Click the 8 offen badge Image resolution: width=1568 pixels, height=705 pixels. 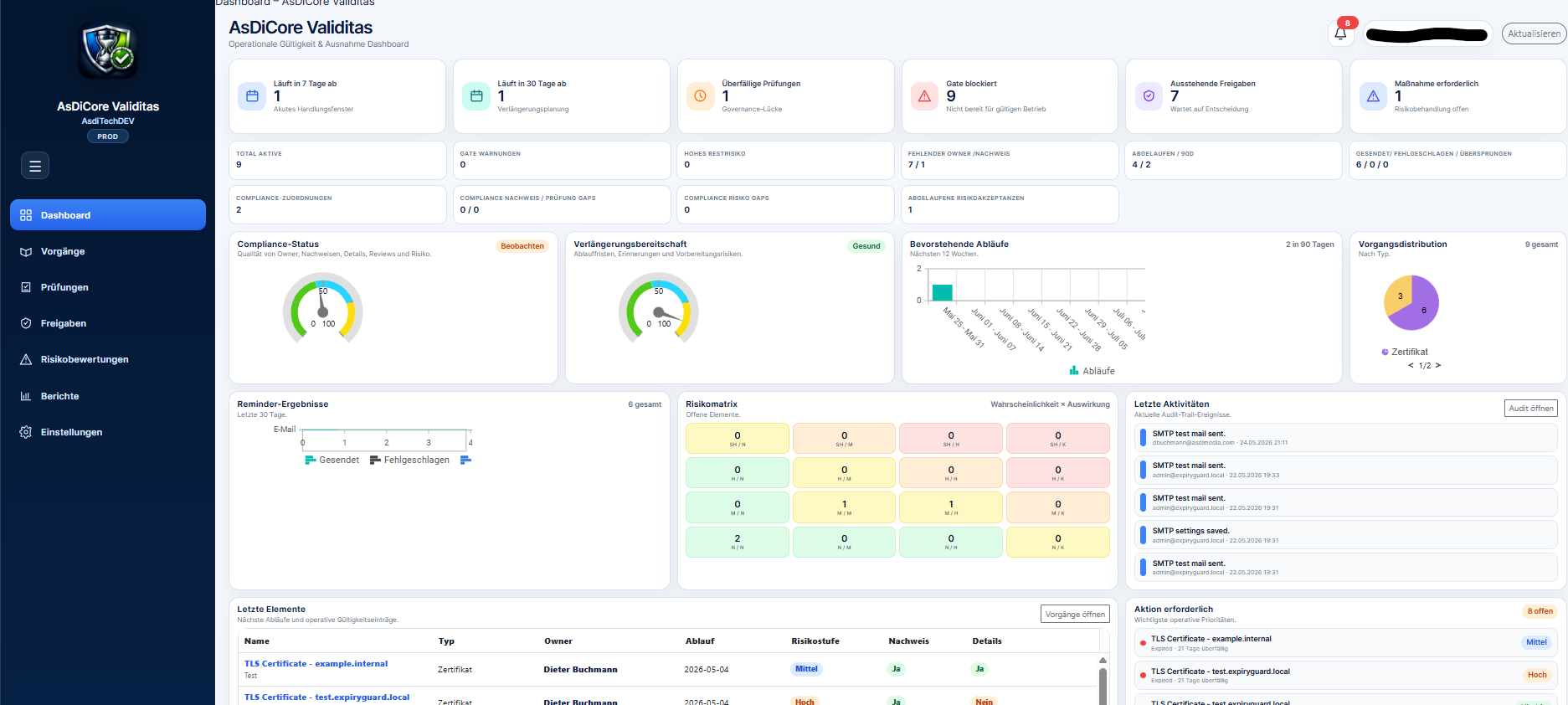(1540, 611)
